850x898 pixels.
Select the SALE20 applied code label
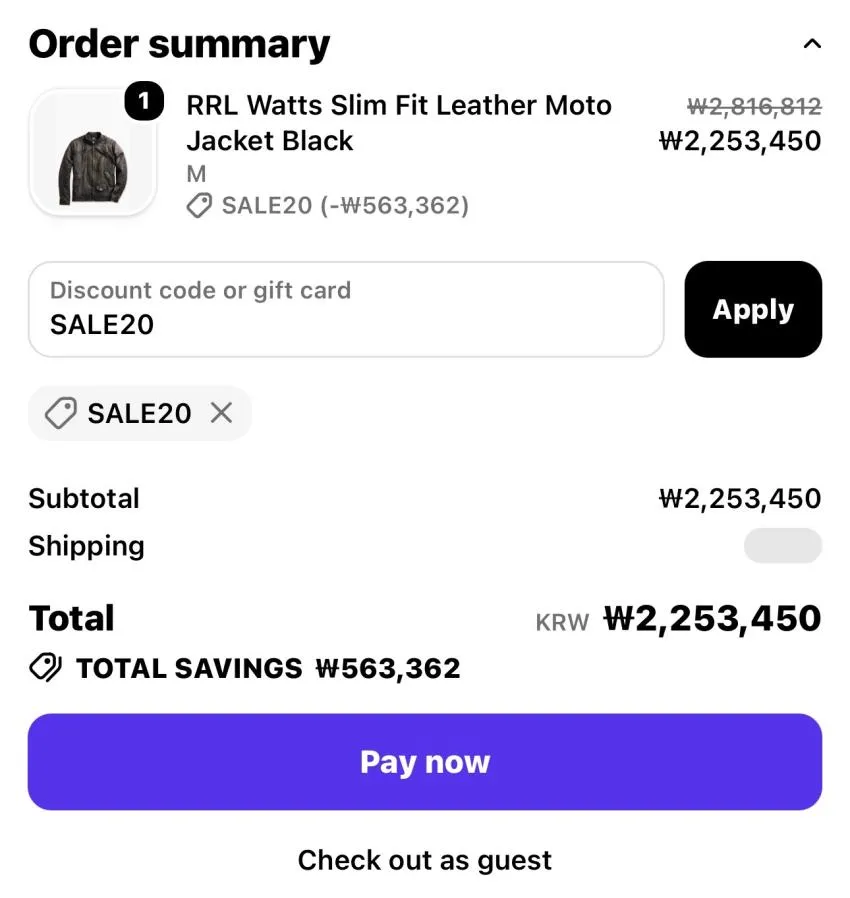(139, 413)
